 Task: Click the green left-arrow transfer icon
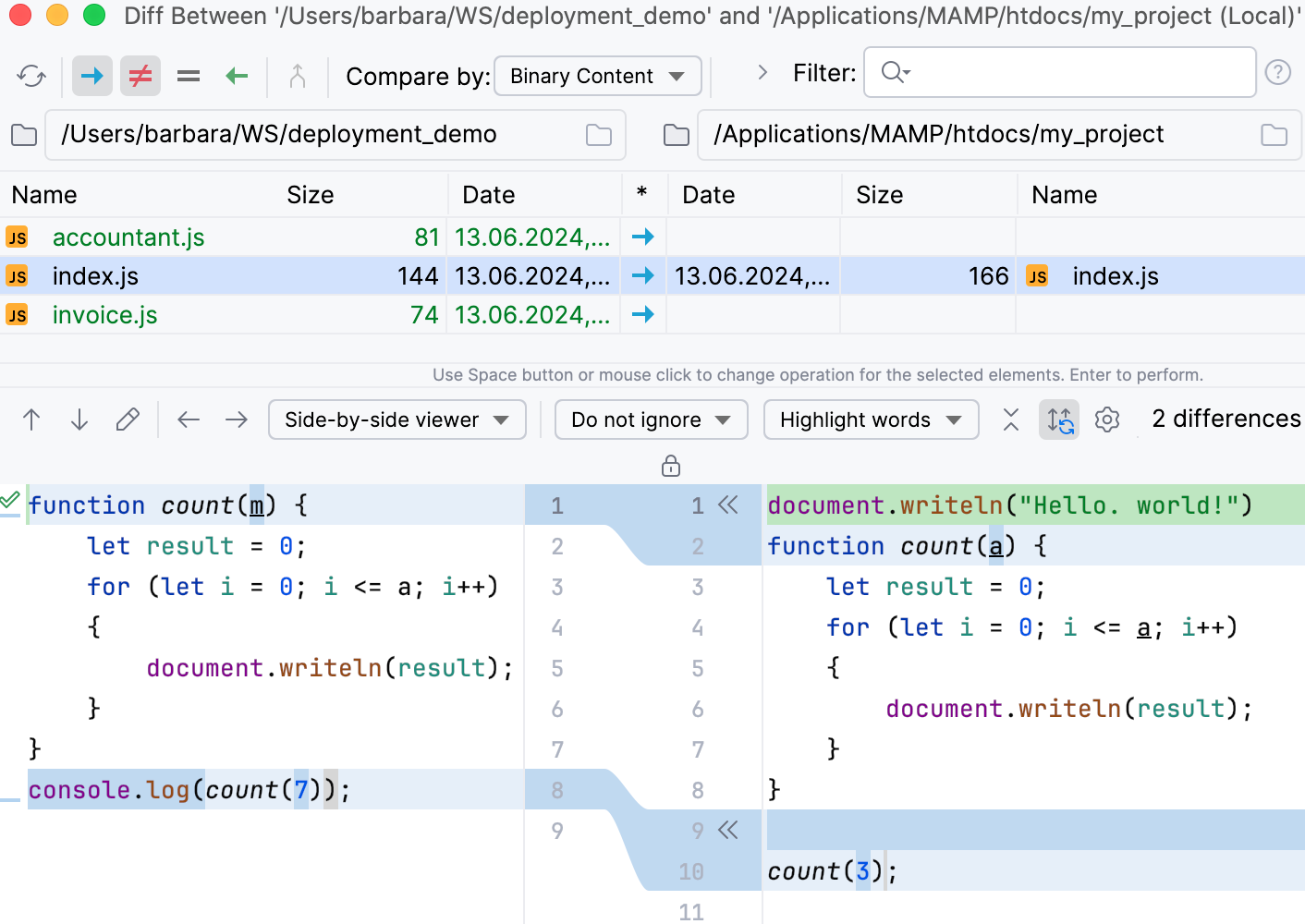(x=236, y=76)
